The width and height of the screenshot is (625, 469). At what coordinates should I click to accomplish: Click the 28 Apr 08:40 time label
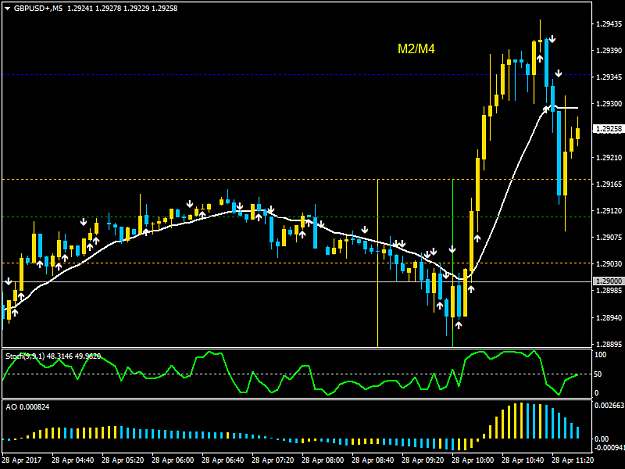click(x=373, y=460)
